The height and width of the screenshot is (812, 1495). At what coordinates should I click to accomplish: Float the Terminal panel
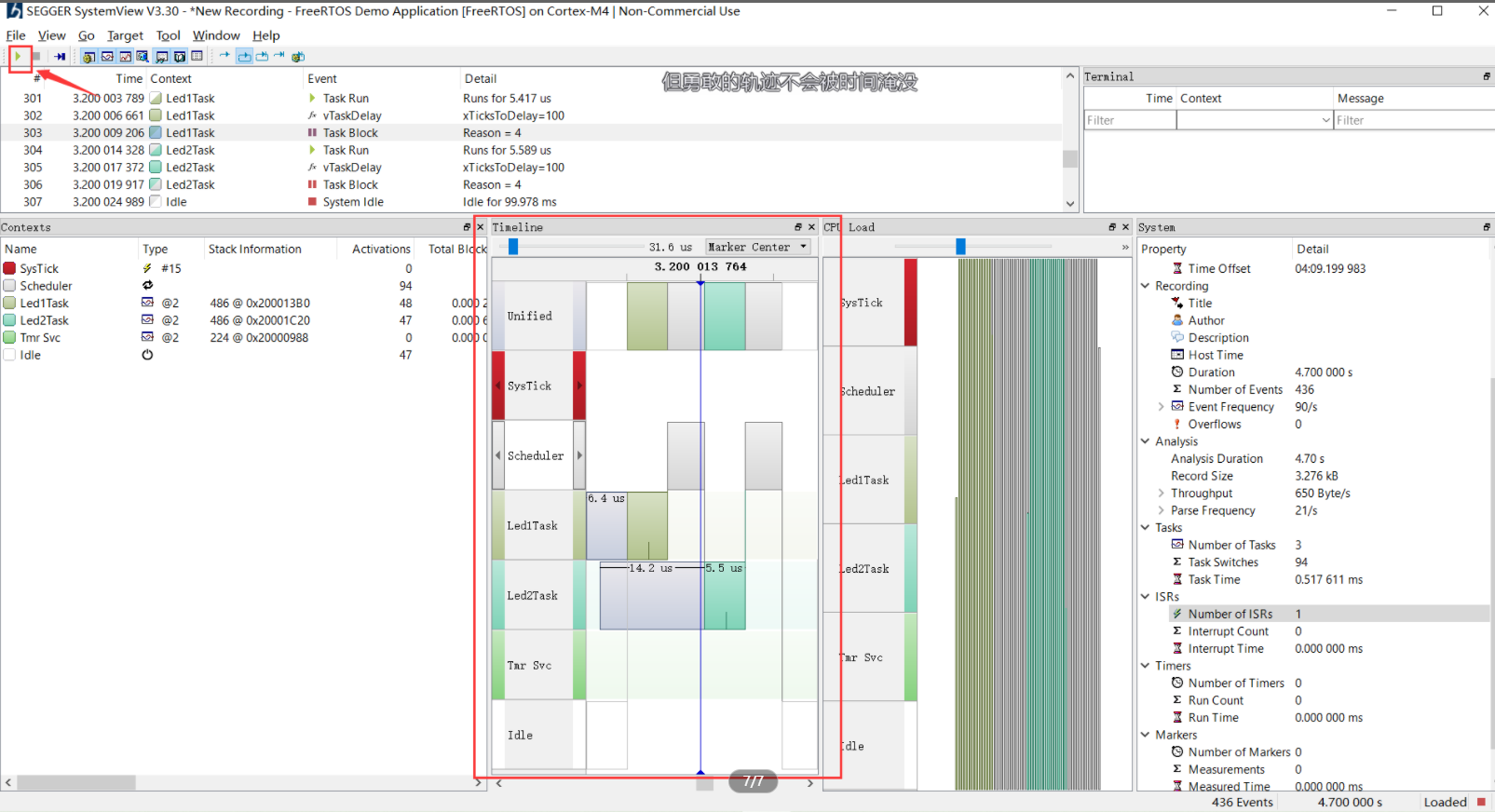tap(1487, 76)
